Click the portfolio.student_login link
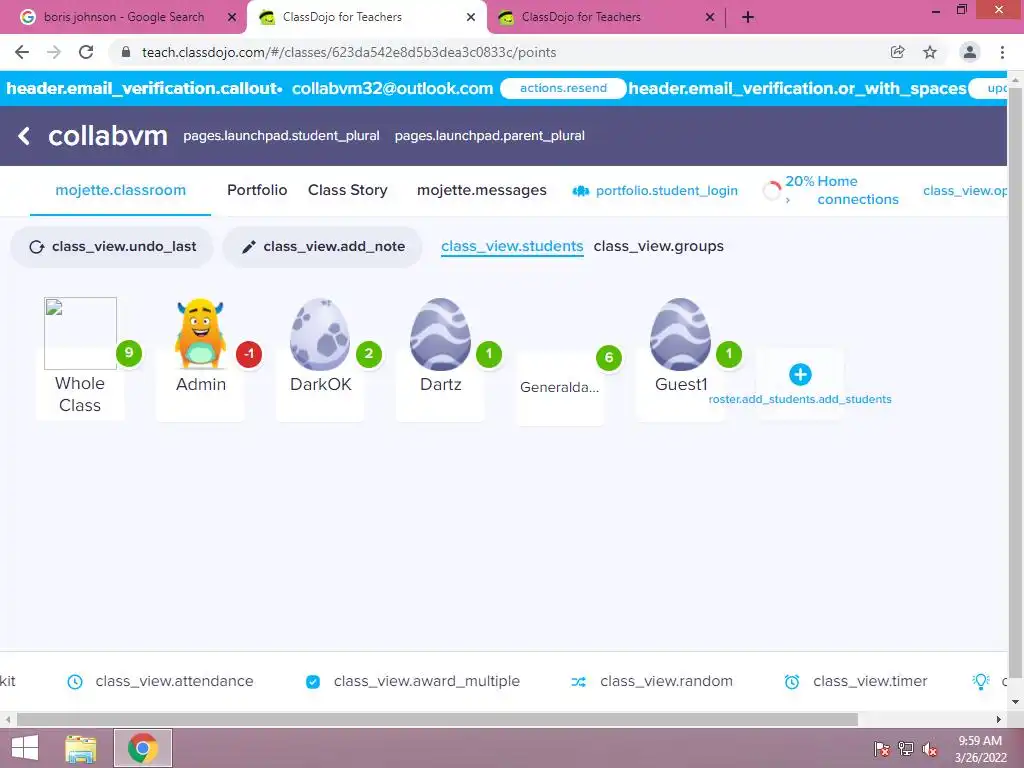 [x=655, y=191]
